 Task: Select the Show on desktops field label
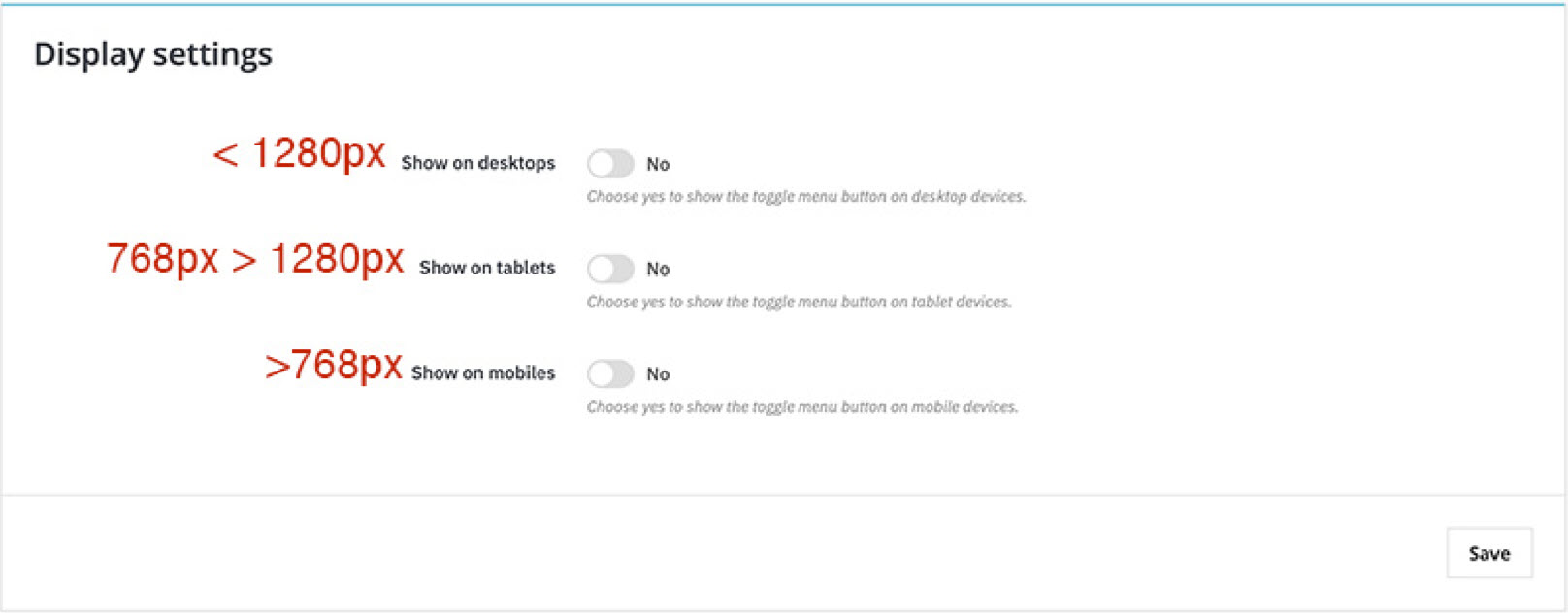(x=478, y=163)
